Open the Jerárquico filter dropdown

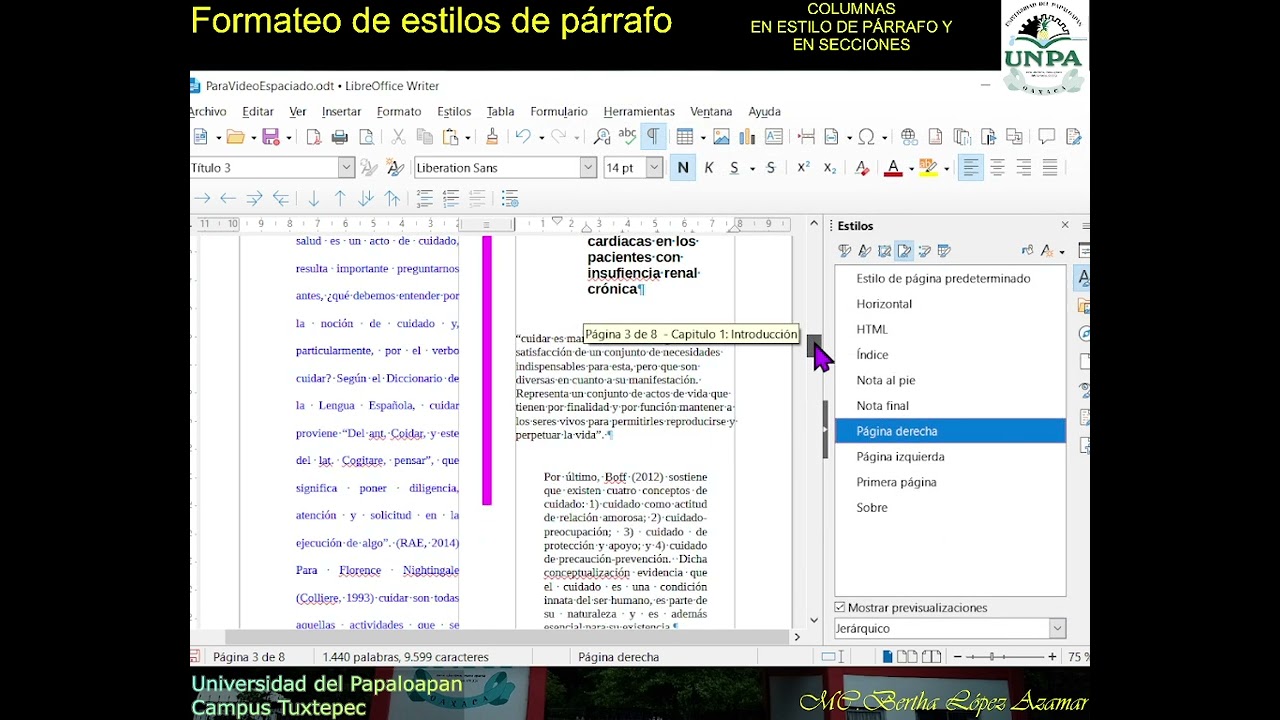(1057, 628)
